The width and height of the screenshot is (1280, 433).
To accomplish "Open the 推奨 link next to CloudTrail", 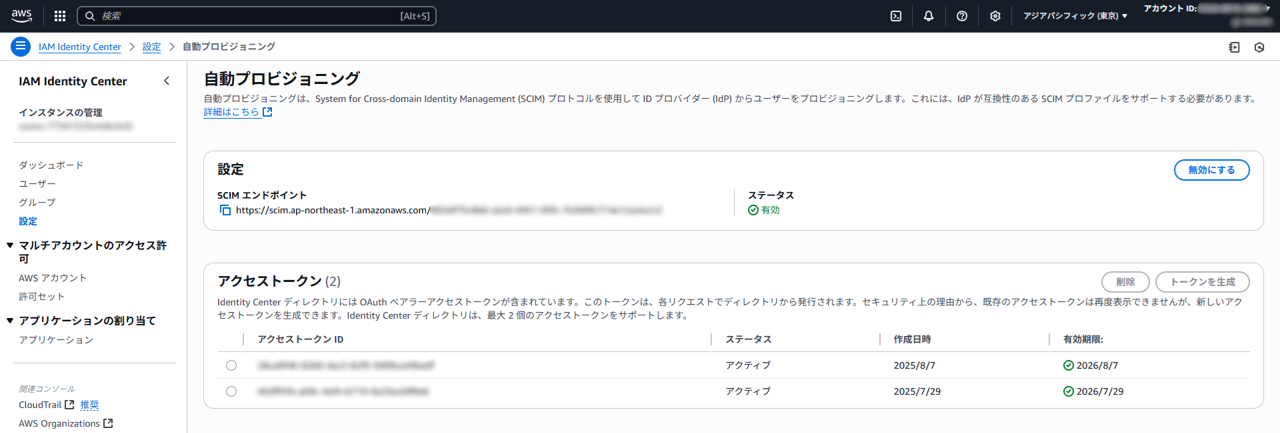I will [x=89, y=405].
